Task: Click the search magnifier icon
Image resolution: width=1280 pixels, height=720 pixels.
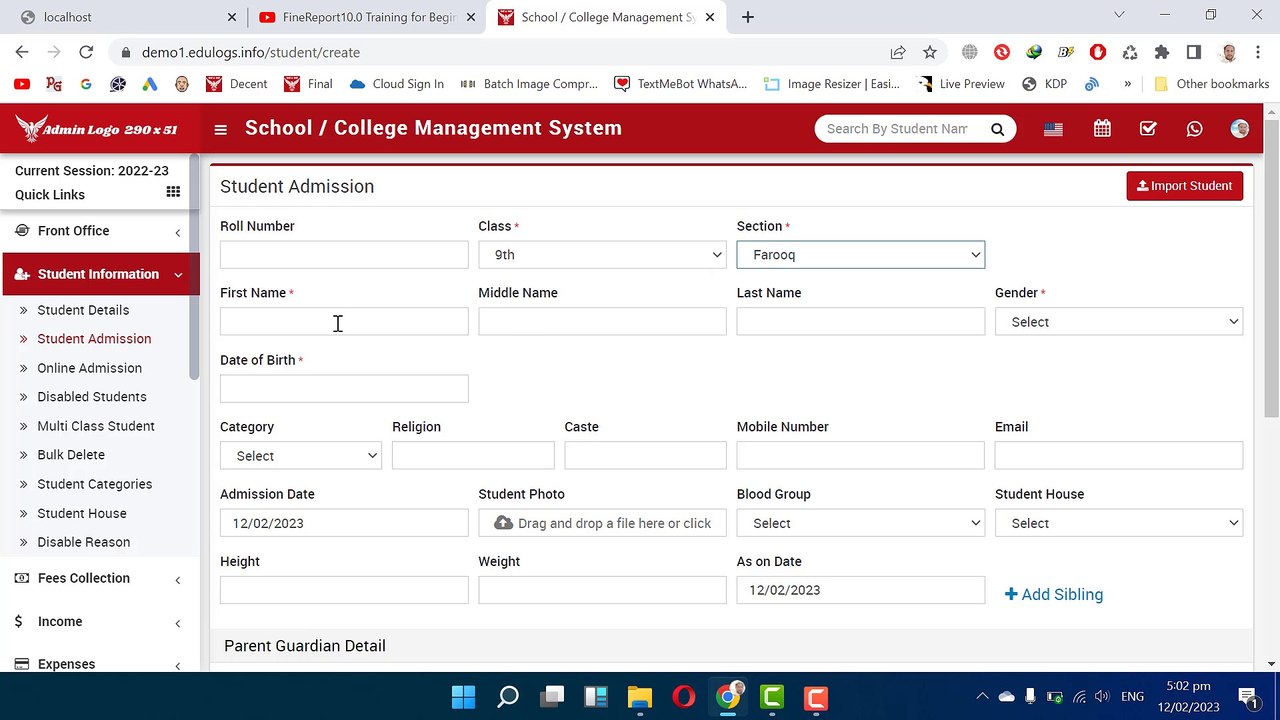Action: [997, 129]
